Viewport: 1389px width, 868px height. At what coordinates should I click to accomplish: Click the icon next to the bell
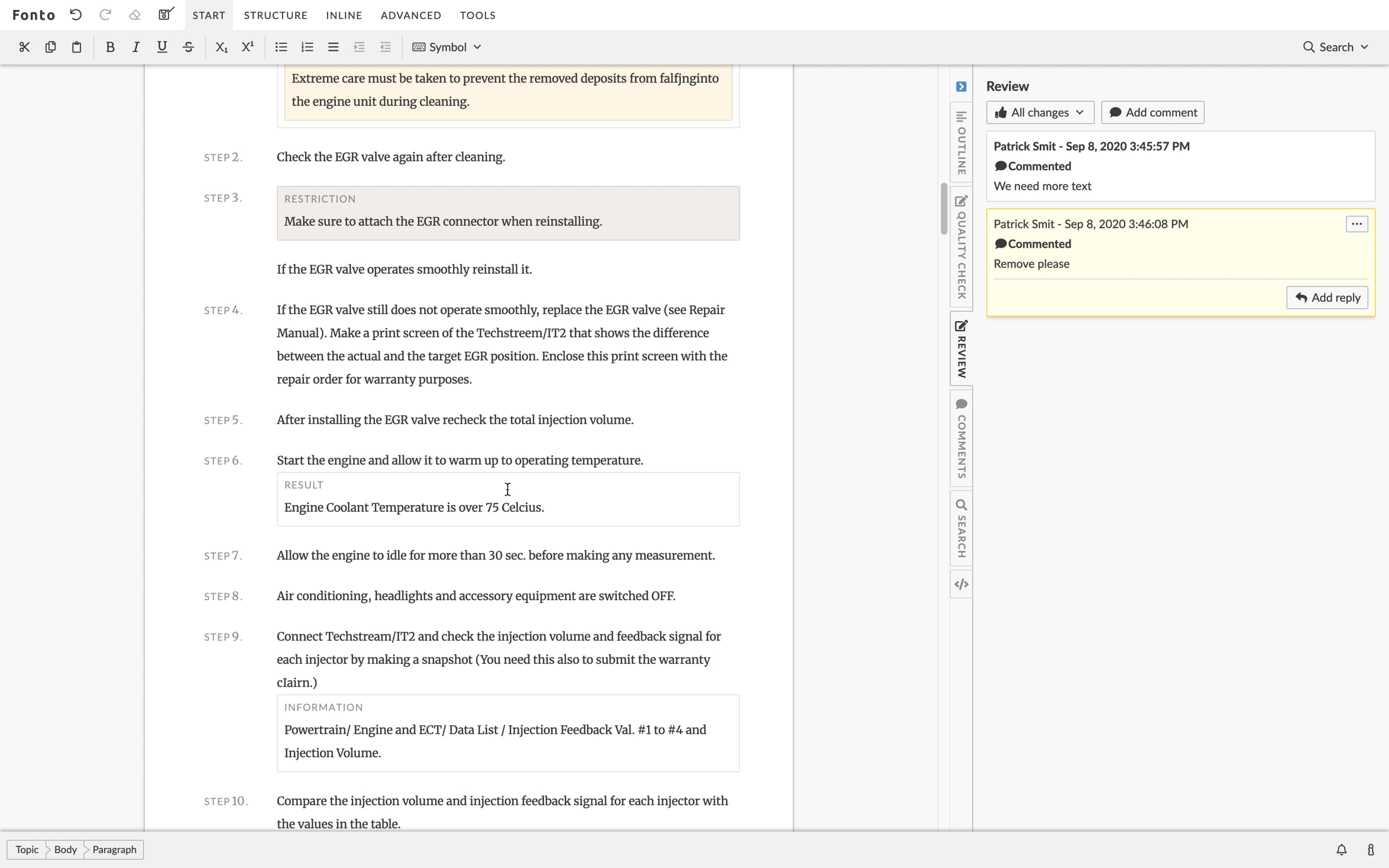(1370, 849)
